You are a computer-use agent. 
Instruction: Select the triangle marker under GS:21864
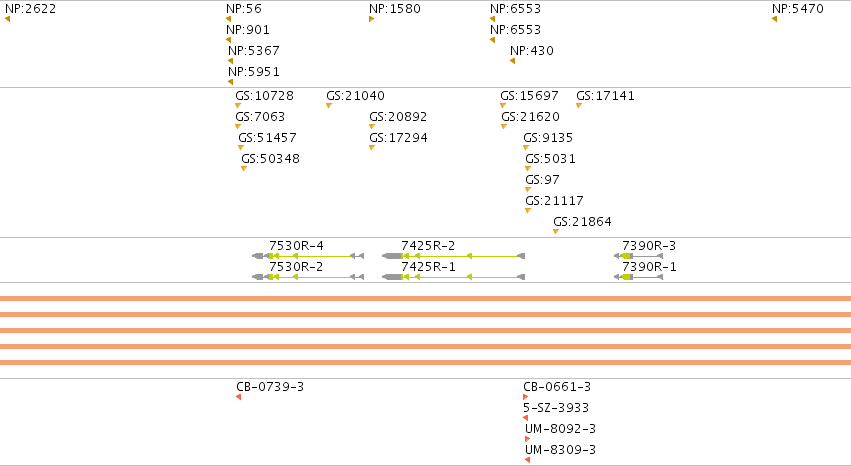pos(556,232)
